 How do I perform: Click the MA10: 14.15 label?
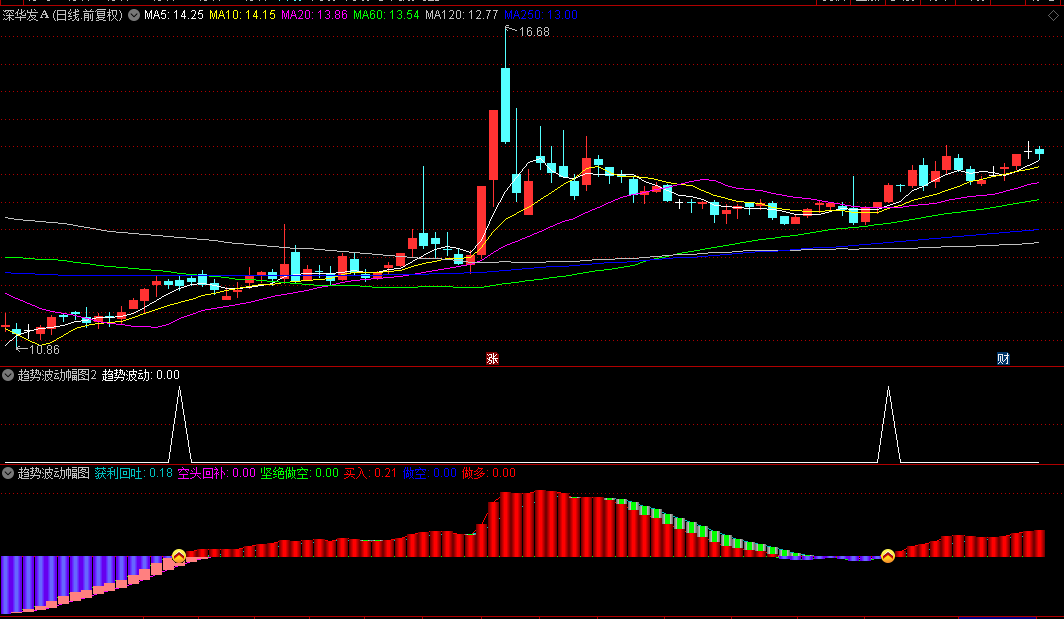tap(242, 15)
